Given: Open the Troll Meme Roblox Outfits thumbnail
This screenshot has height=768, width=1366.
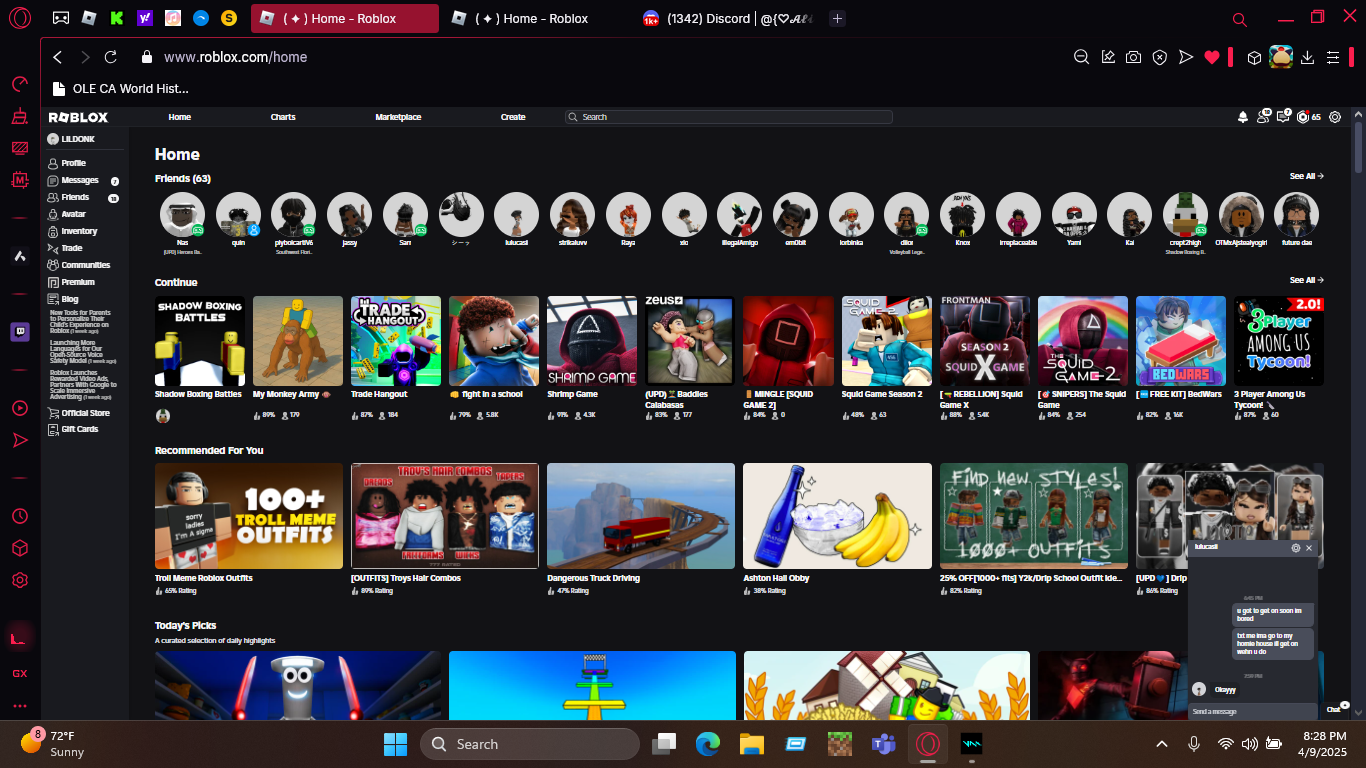Looking at the screenshot, I should 249,516.
